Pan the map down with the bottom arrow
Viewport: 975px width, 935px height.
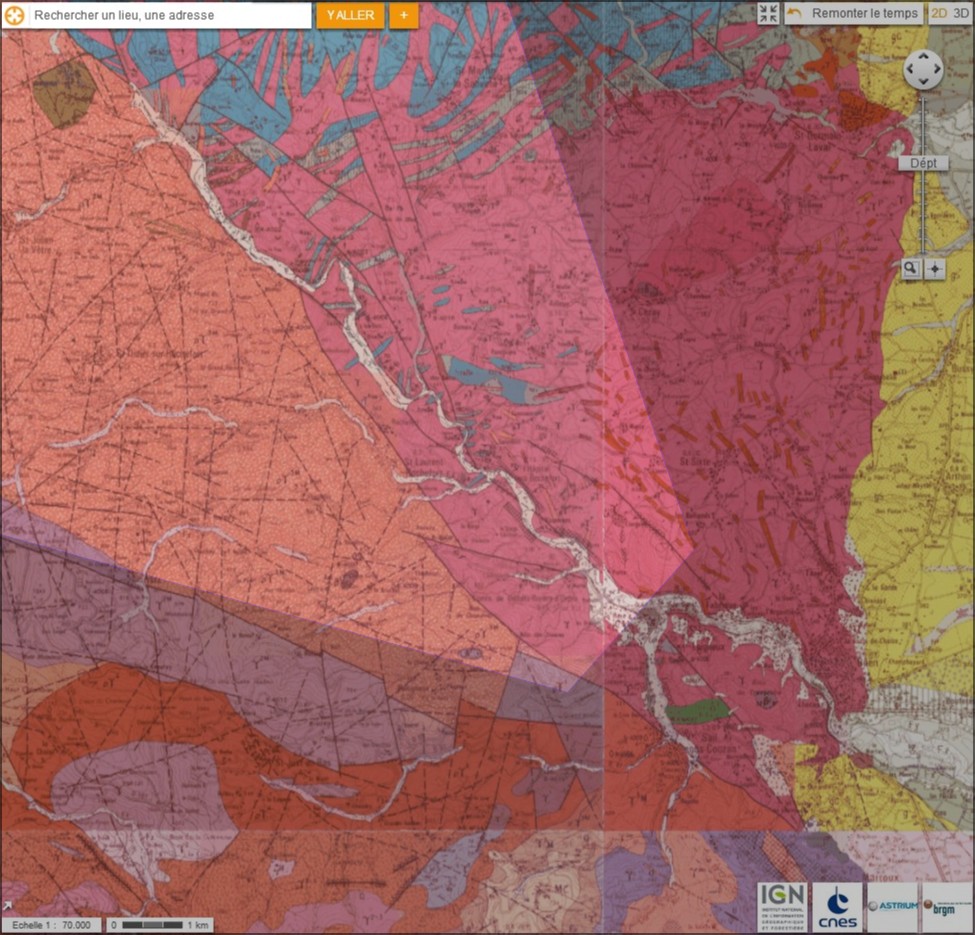[922, 82]
